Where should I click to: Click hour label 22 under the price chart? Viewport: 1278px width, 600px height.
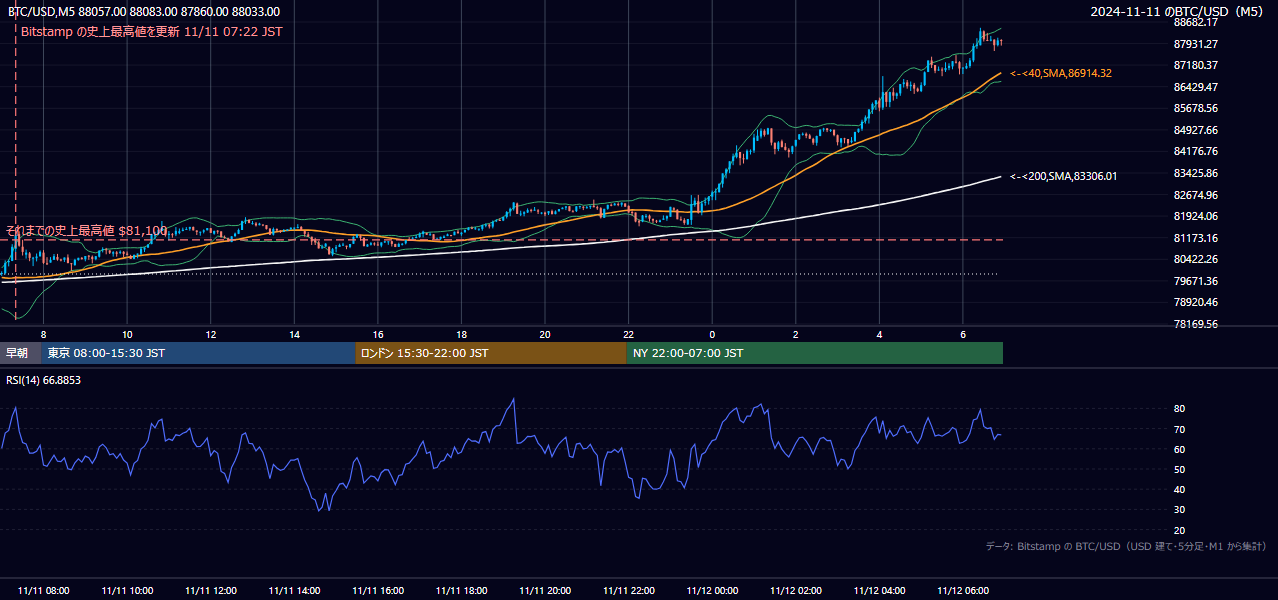(x=629, y=334)
